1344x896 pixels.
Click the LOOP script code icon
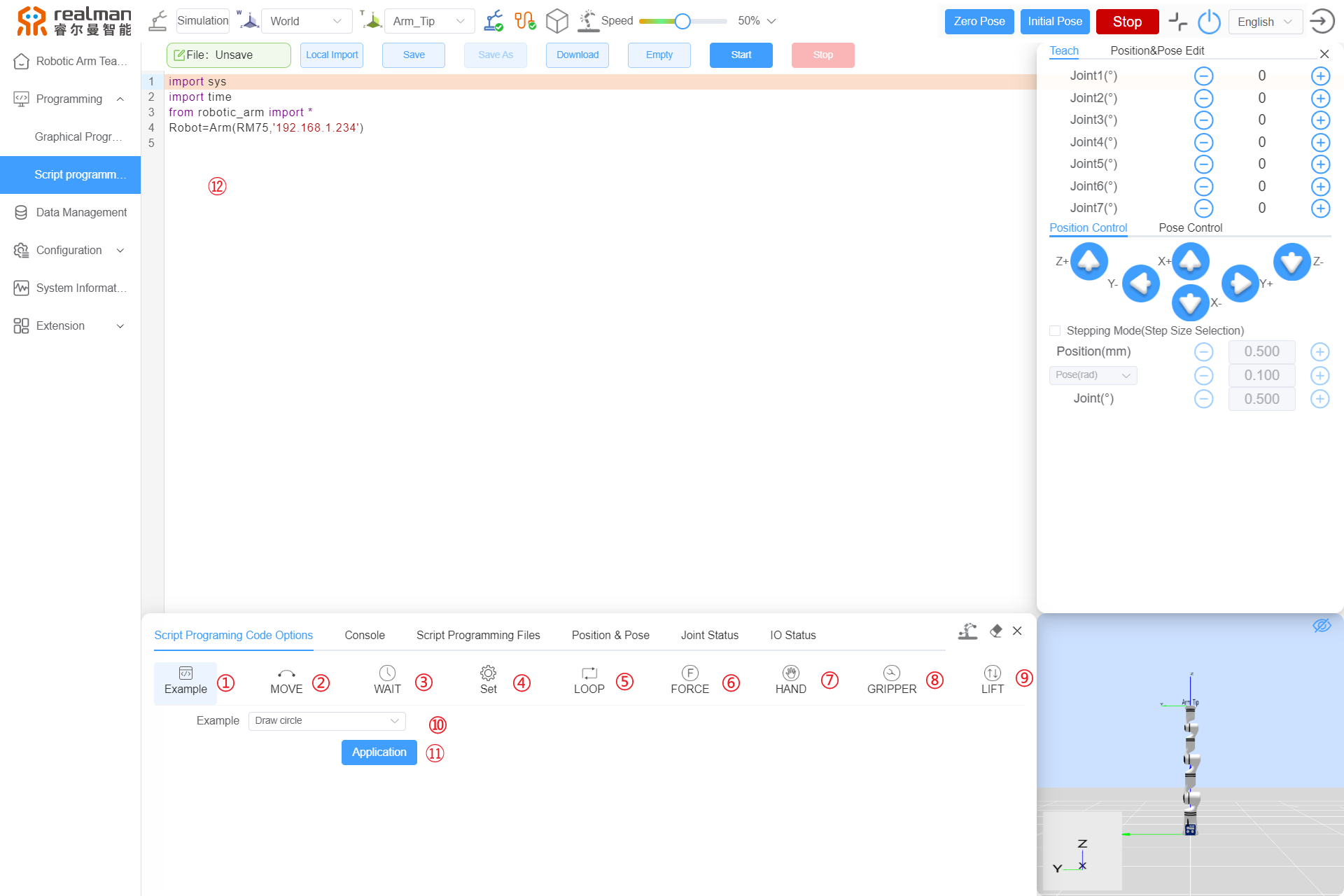[588, 680]
